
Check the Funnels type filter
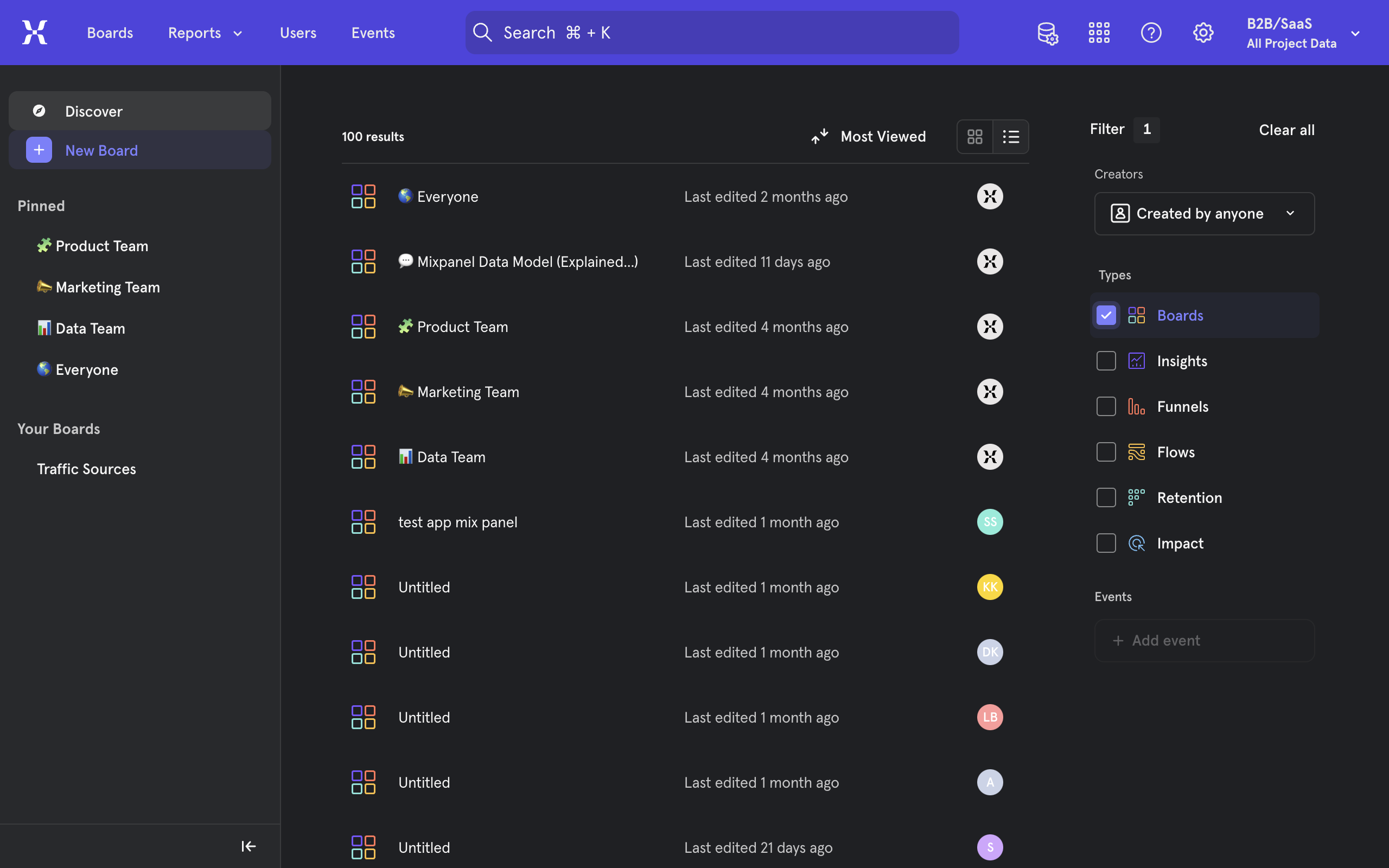pyautogui.click(x=1106, y=406)
